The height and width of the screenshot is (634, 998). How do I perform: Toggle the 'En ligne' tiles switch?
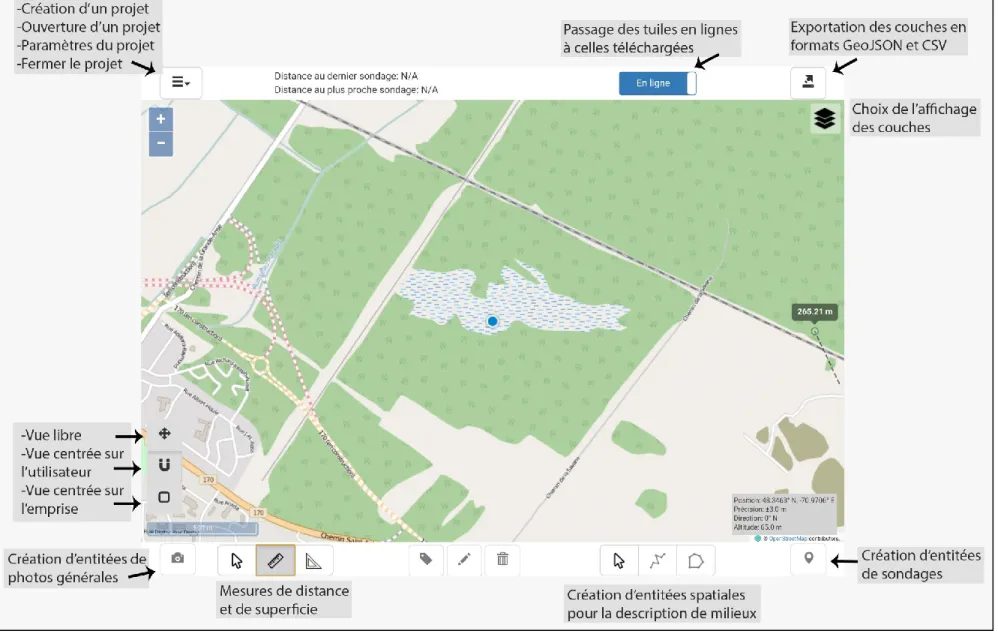(x=659, y=83)
